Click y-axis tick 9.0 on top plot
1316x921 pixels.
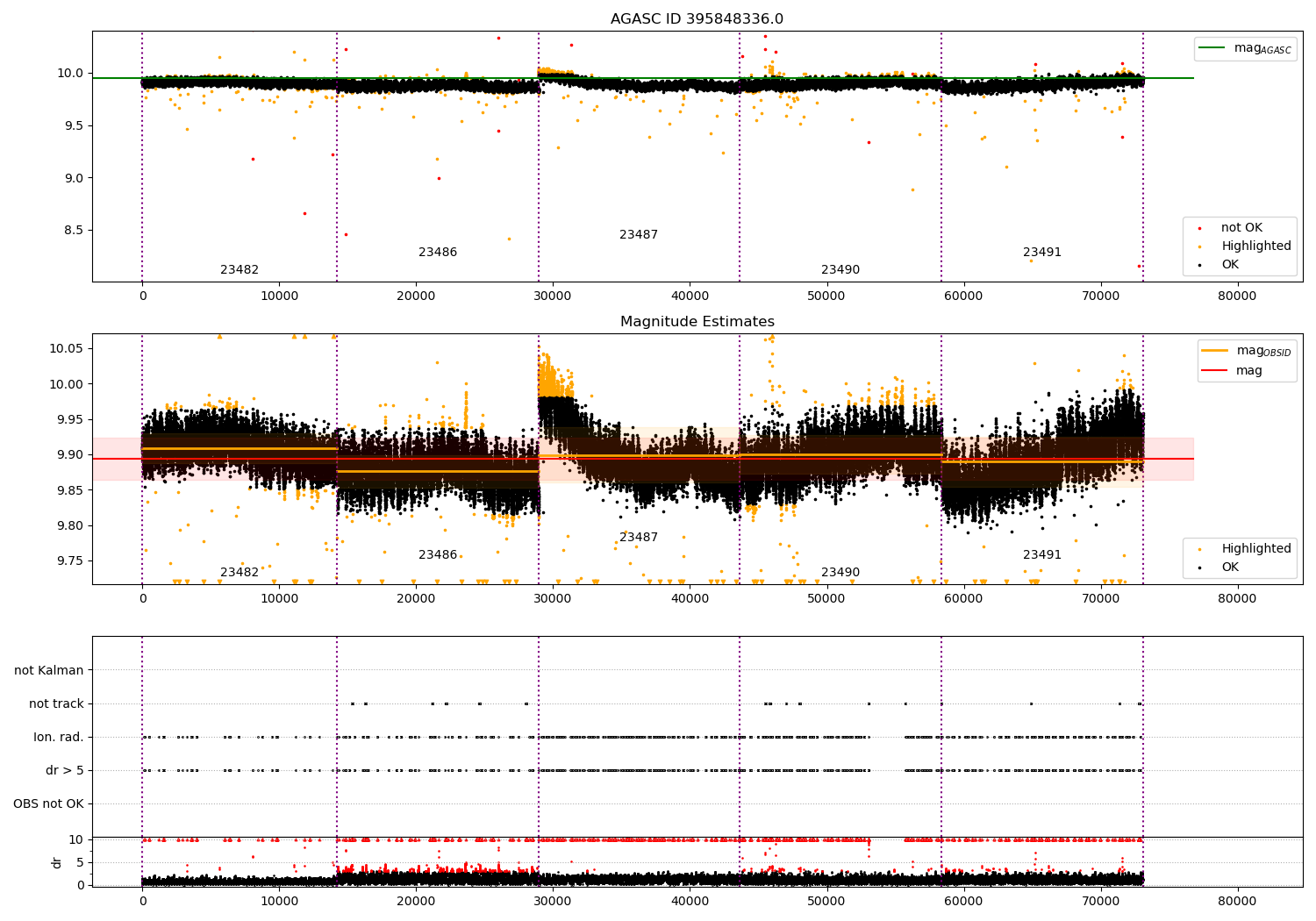[74, 178]
